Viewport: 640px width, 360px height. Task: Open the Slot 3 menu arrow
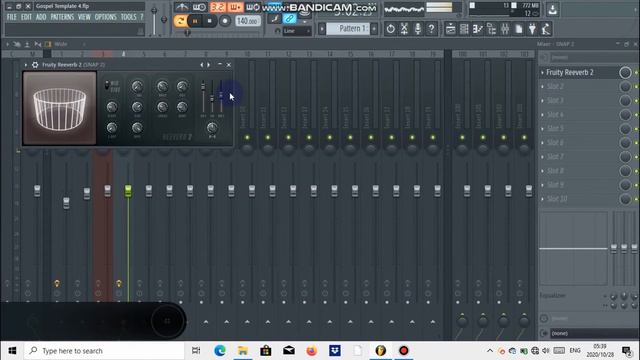(542, 101)
